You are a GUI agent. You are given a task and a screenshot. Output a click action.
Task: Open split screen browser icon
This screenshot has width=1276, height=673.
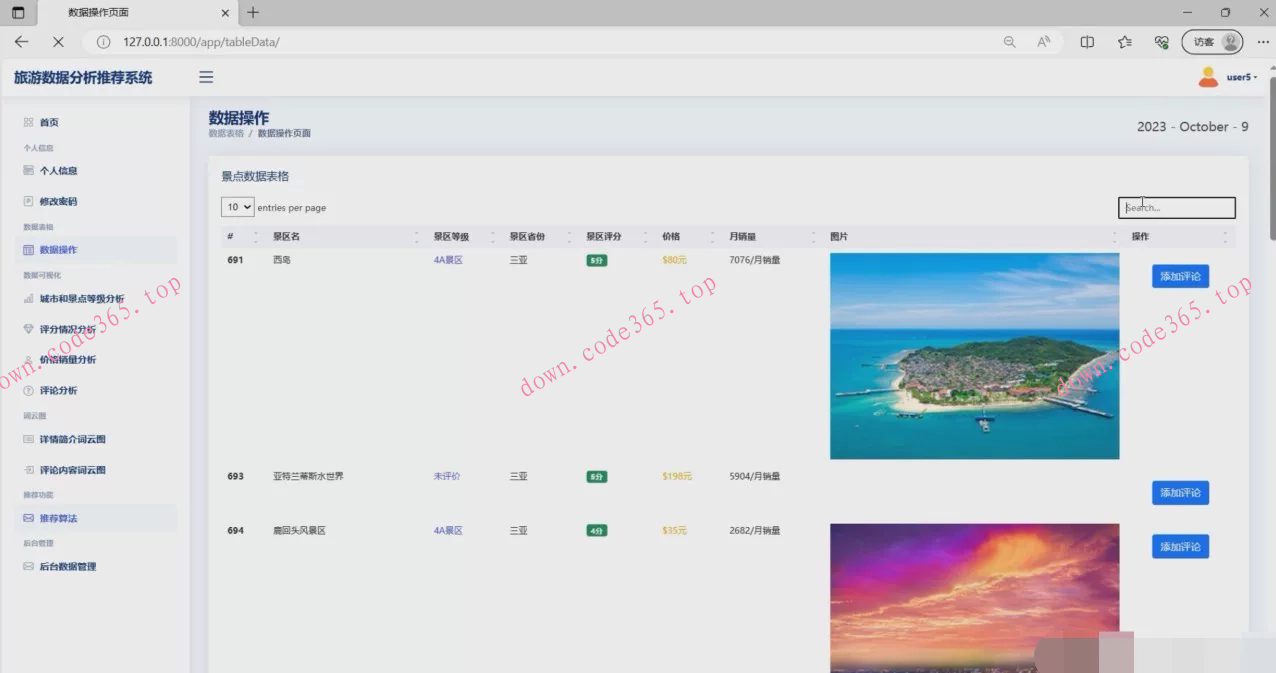(x=1087, y=42)
